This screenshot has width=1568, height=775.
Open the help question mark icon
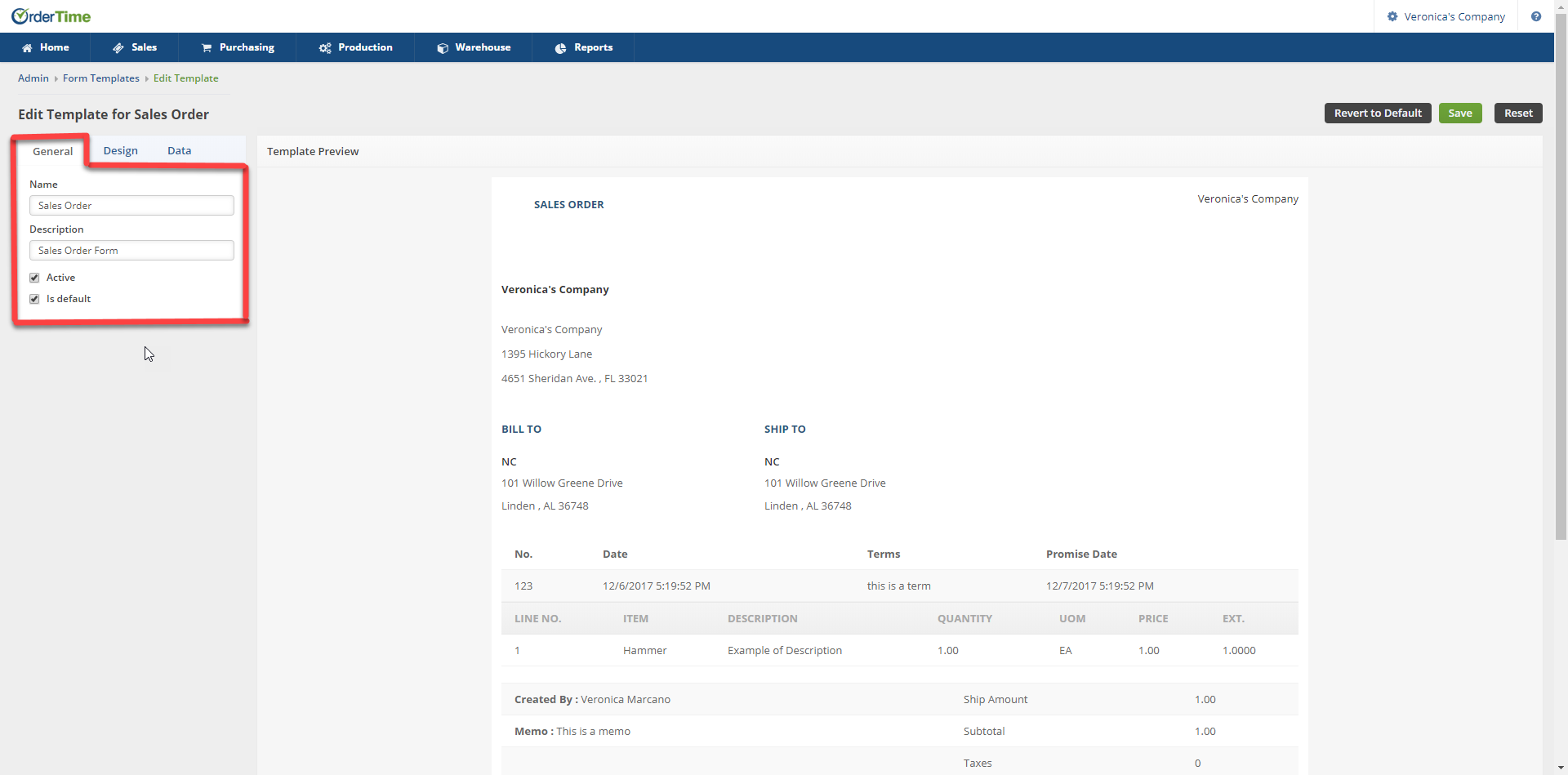(x=1536, y=16)
